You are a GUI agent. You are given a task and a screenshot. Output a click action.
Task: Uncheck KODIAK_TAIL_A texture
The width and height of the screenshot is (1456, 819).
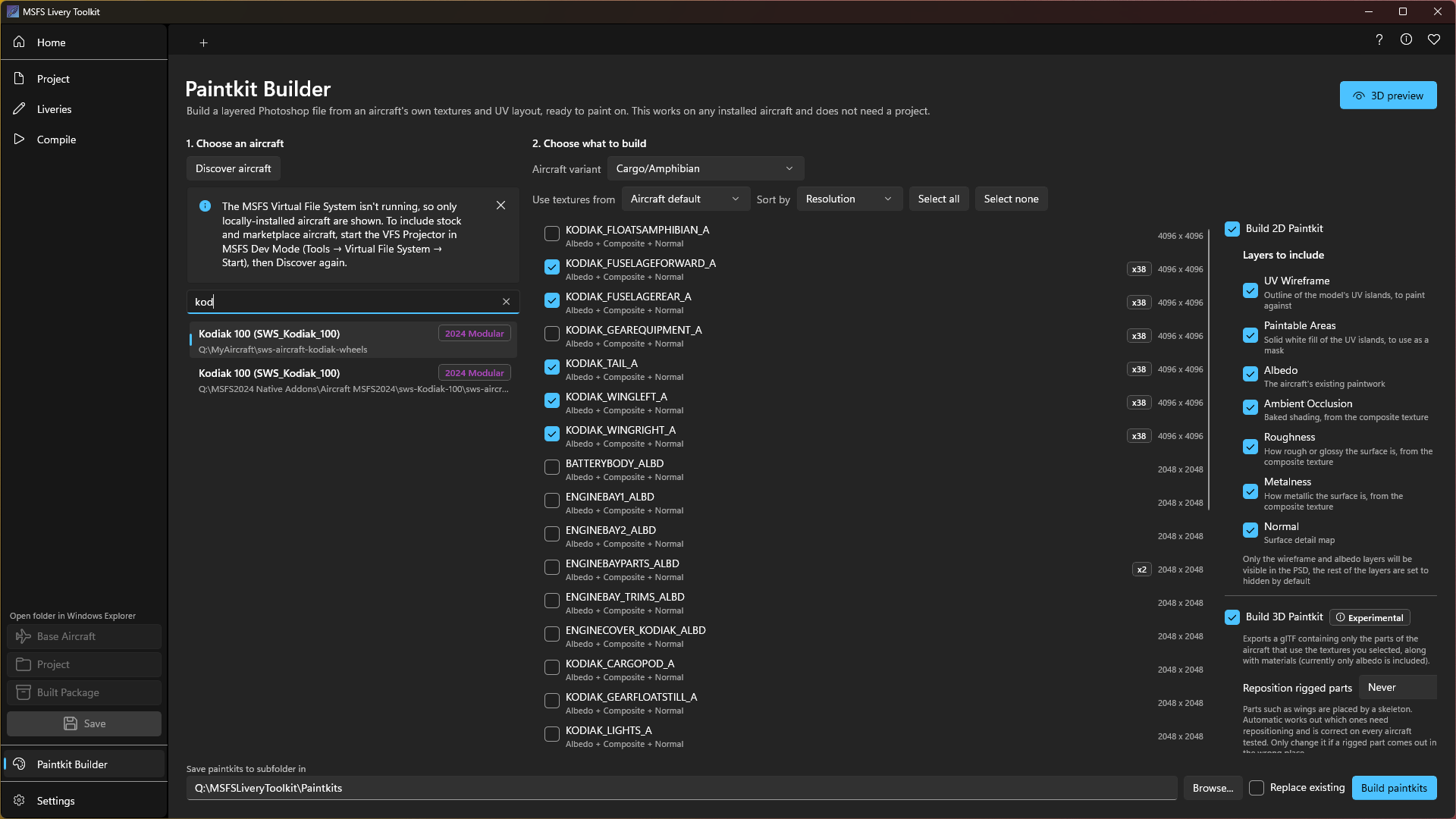click(x=552, y=367)
